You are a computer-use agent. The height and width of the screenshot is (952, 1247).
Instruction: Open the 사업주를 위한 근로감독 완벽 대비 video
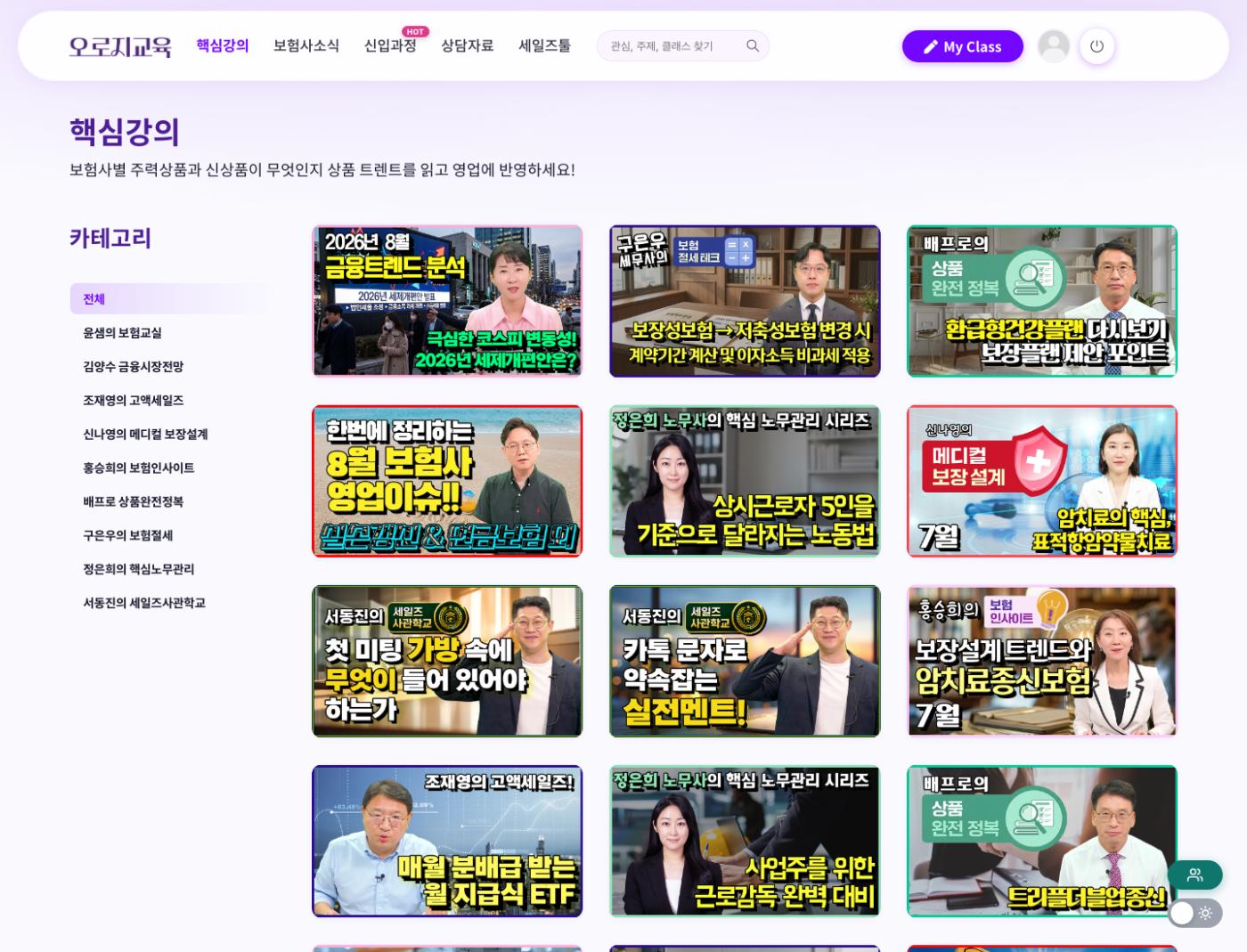(x=745, y=841)
